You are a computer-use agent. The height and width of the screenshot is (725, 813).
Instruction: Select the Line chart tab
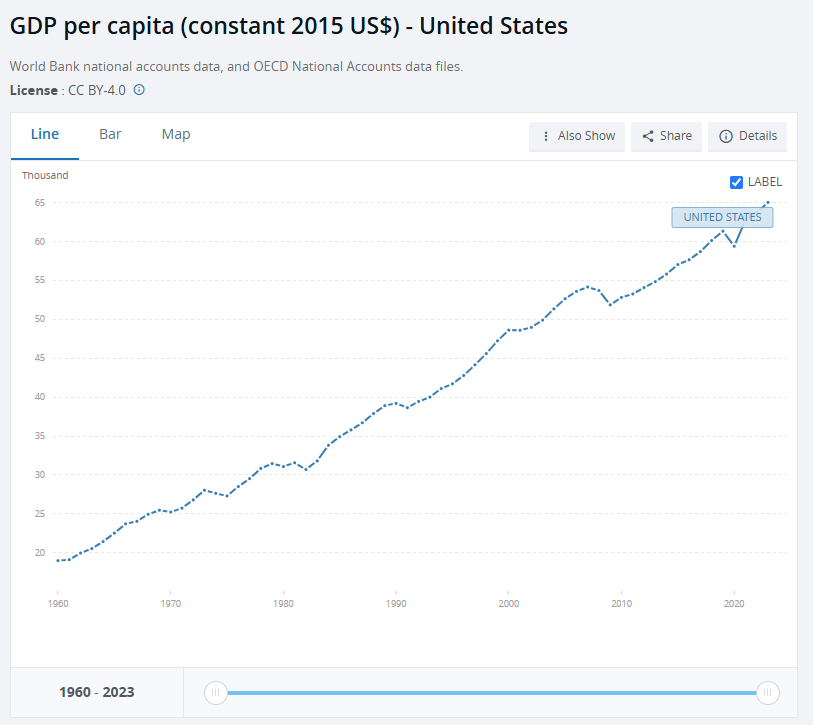pos(45,134)
